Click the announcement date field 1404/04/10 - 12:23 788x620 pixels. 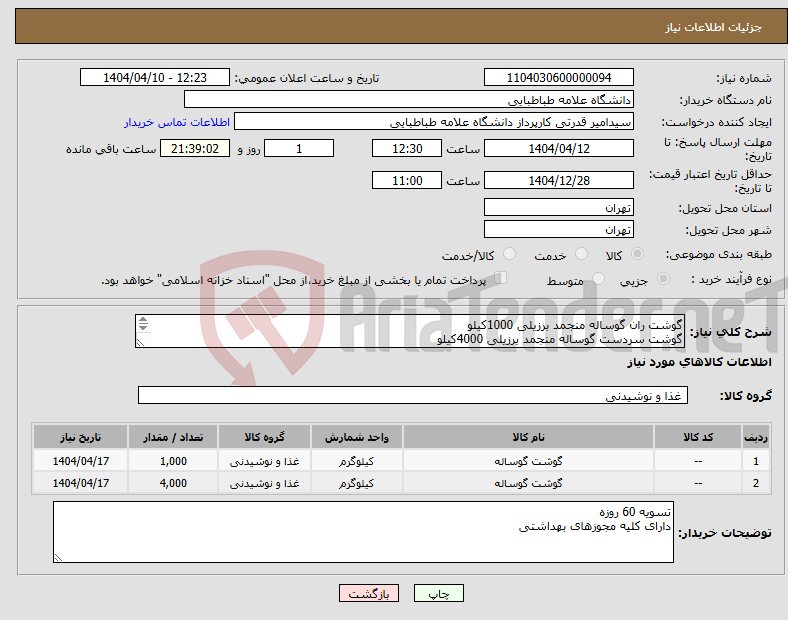tap(155, 78)
